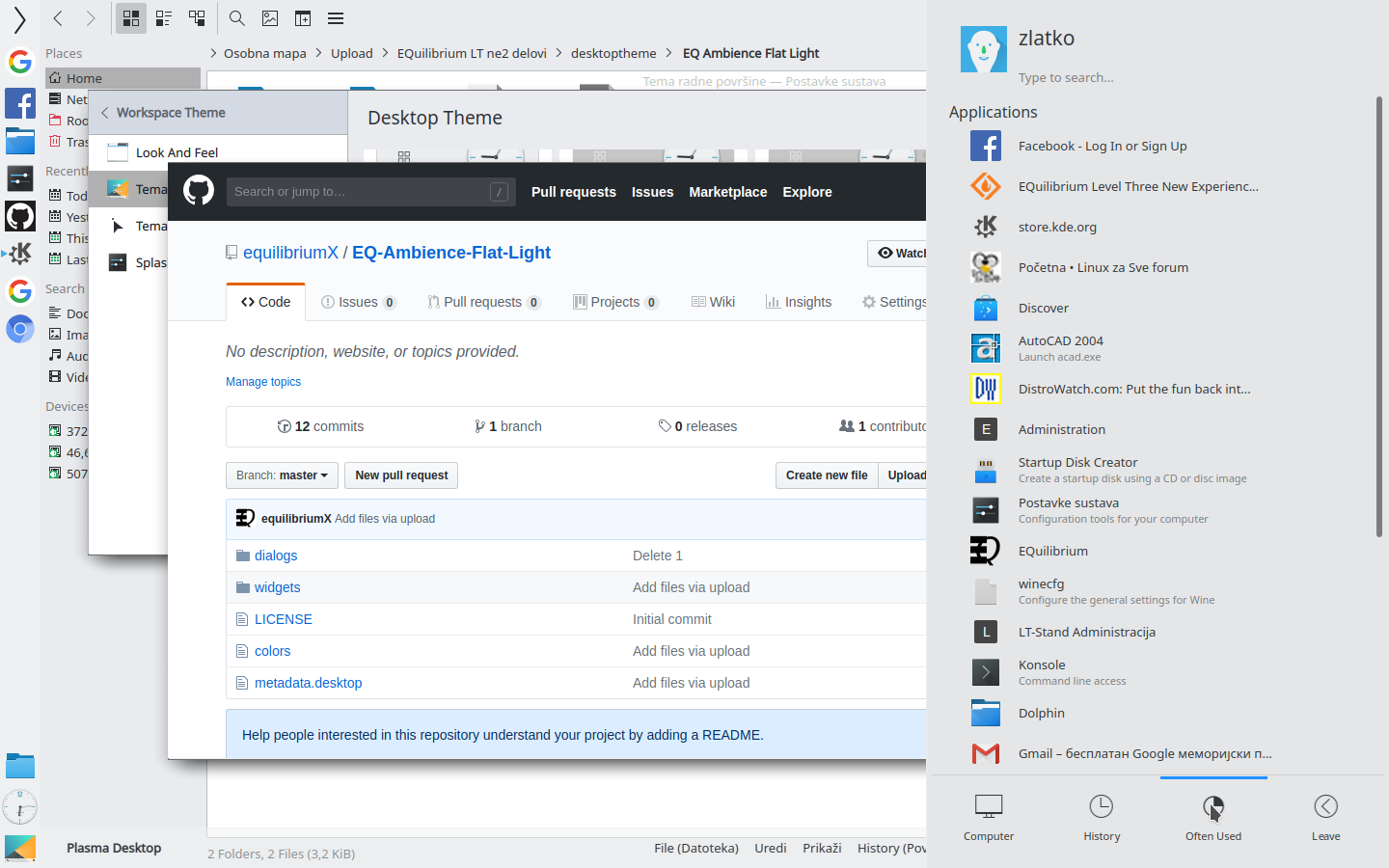1389x868 pixels.
Task: Click zlatko user avatar in launcher
Action: 984,49
